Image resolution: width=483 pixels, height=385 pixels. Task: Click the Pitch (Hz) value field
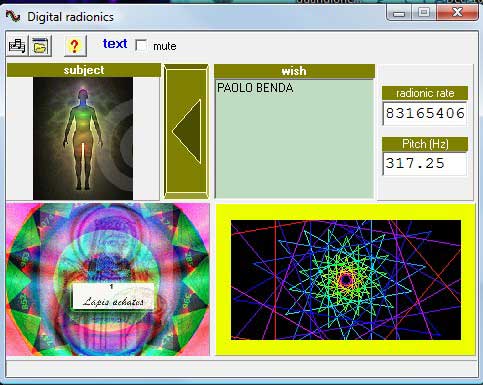[x=425, y=163]
